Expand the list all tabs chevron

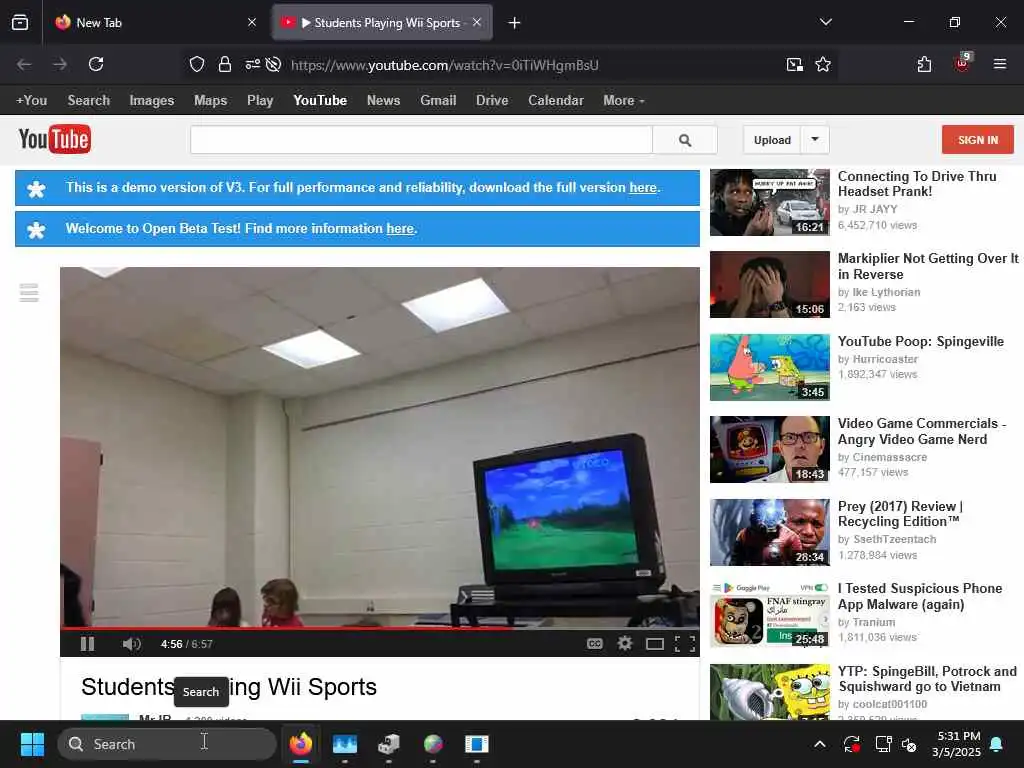pyautogui.click(x=825, y=22)
